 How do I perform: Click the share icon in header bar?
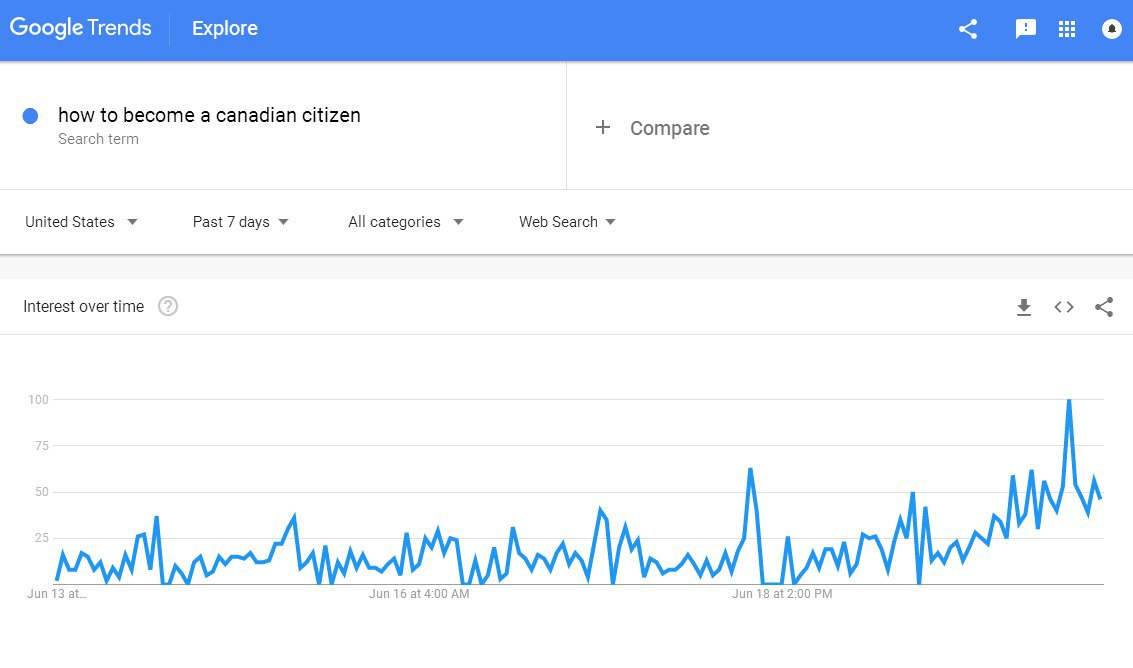968,29
